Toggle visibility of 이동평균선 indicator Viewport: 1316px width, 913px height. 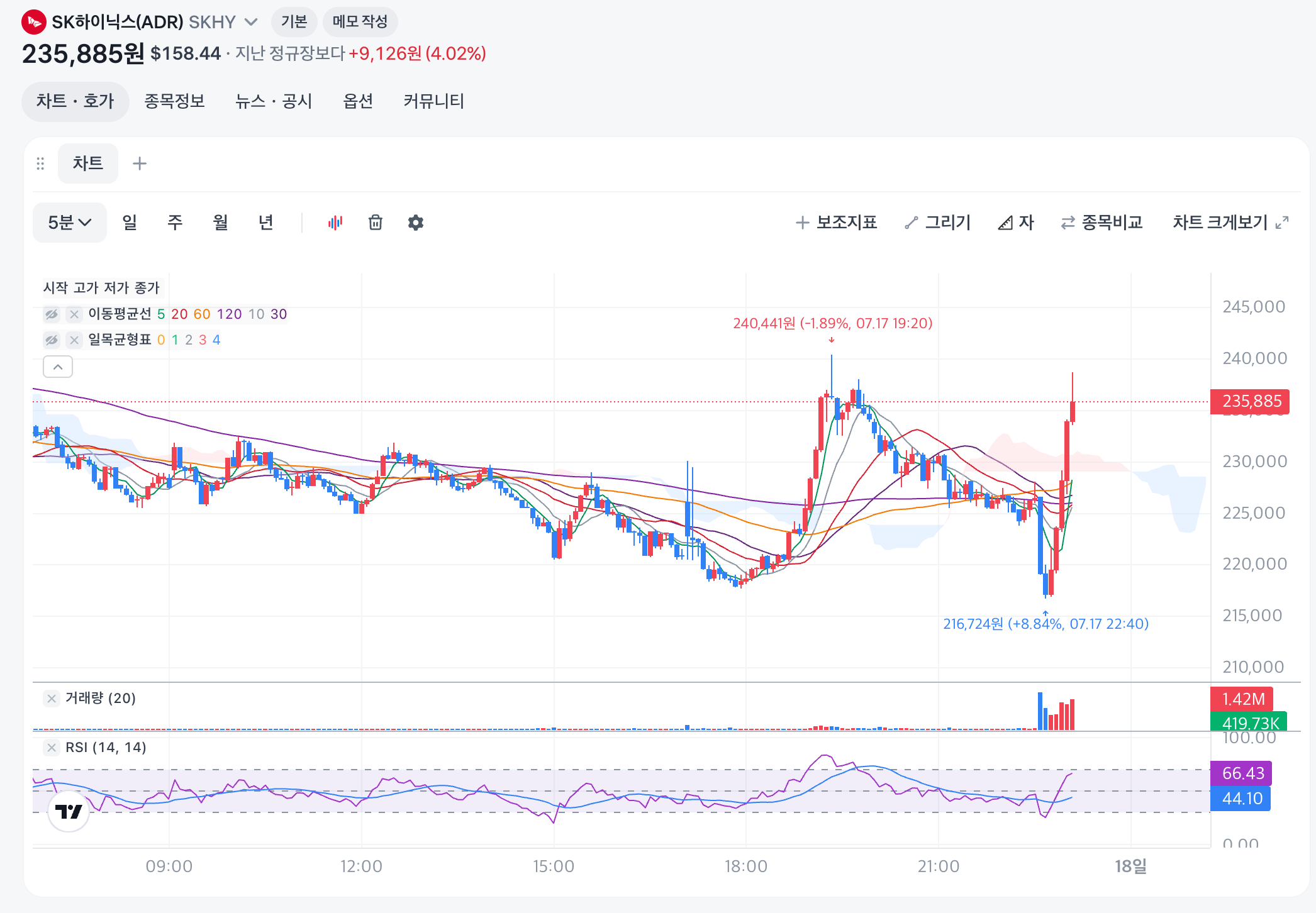[52, 314]
